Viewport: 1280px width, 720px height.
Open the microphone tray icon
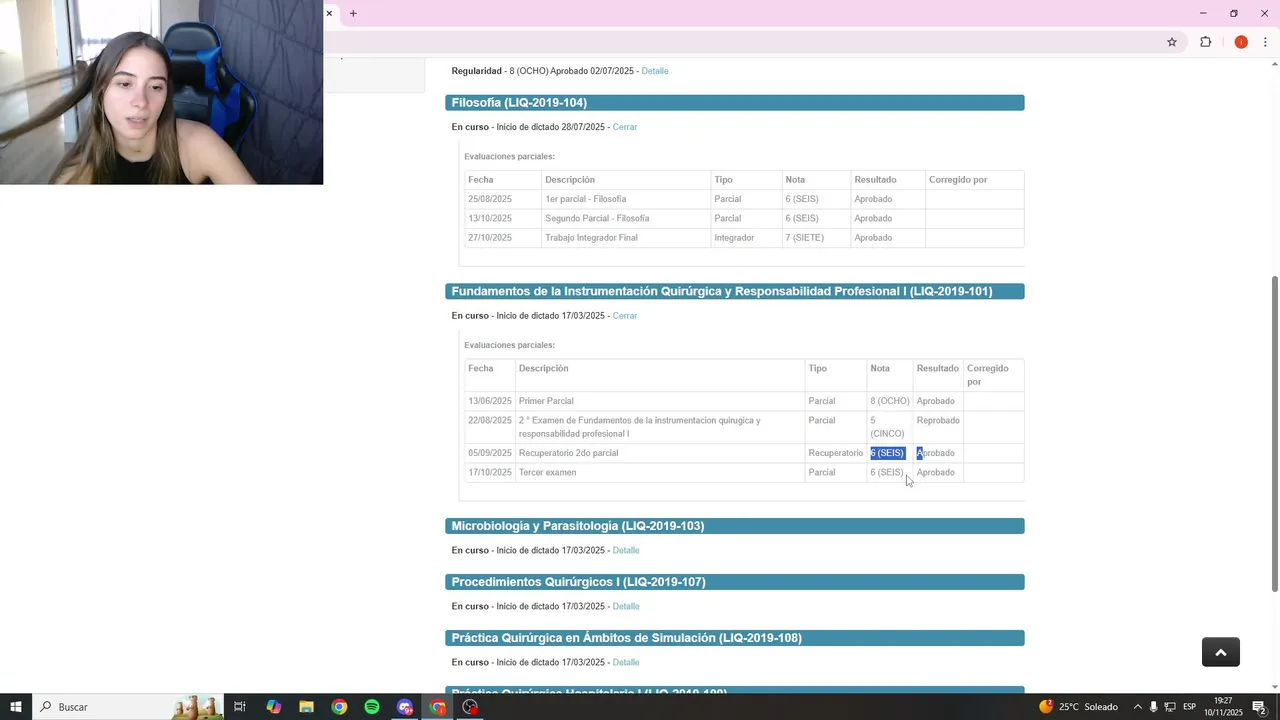coord(1153,707)
